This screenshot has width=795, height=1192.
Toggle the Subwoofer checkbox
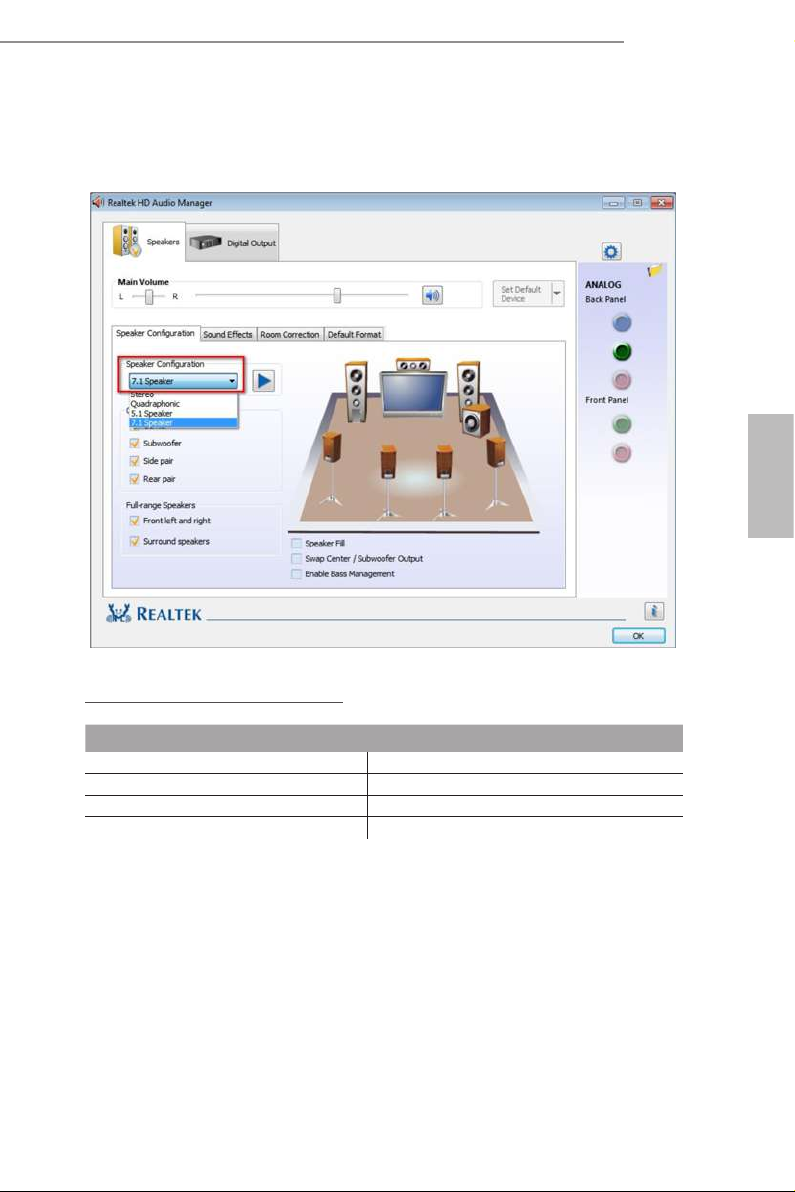pyautogui.click(x=135, y=443)
